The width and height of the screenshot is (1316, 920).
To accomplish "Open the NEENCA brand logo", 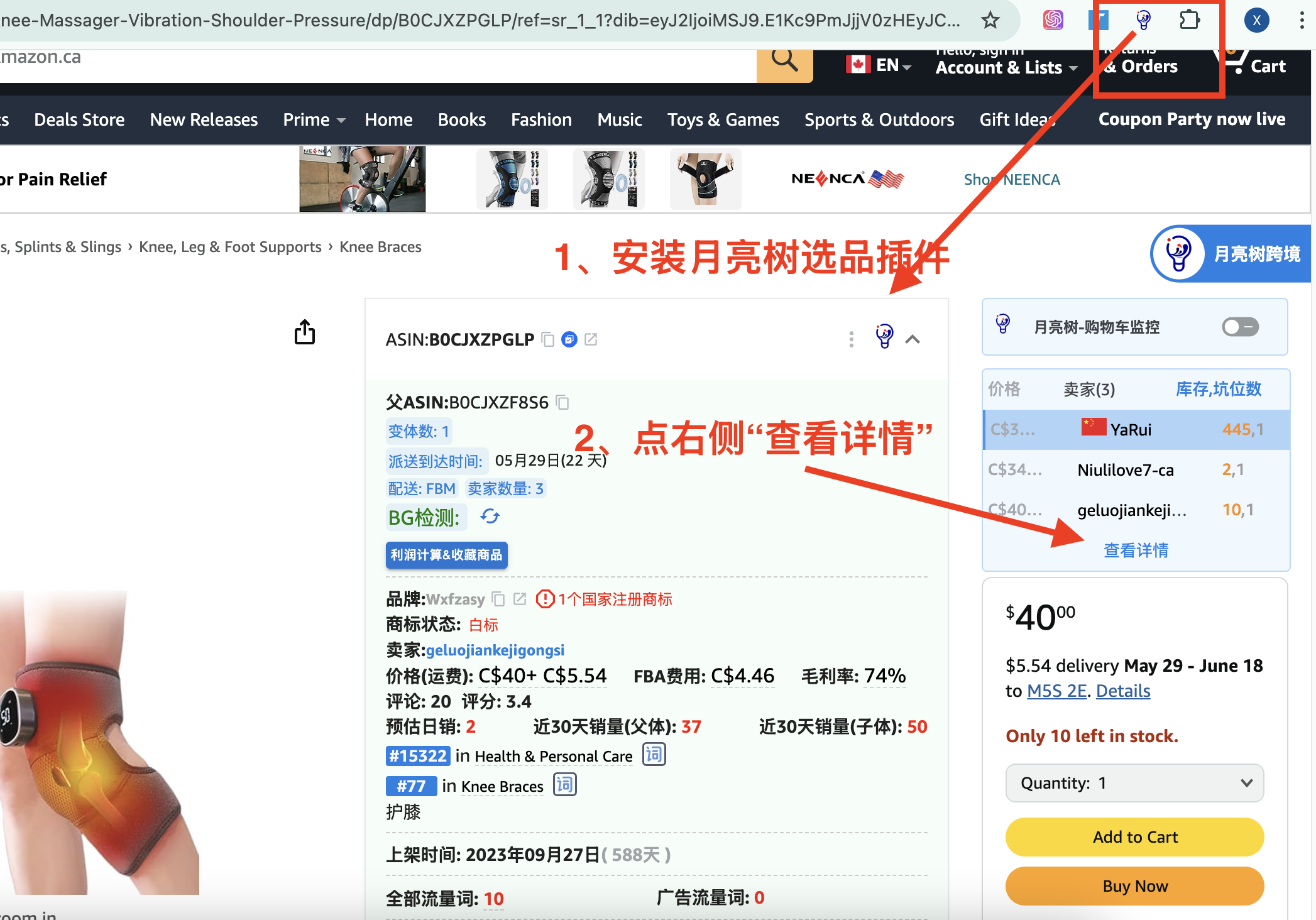I will click(x=847, y=179).
